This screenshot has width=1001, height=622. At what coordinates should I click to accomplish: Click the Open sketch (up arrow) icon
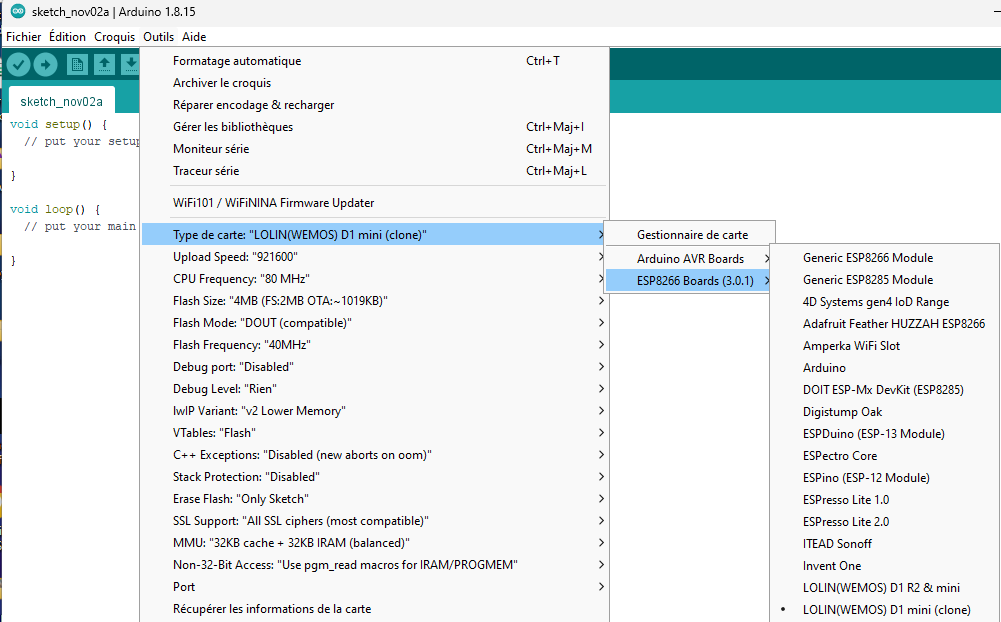(104, 64)
